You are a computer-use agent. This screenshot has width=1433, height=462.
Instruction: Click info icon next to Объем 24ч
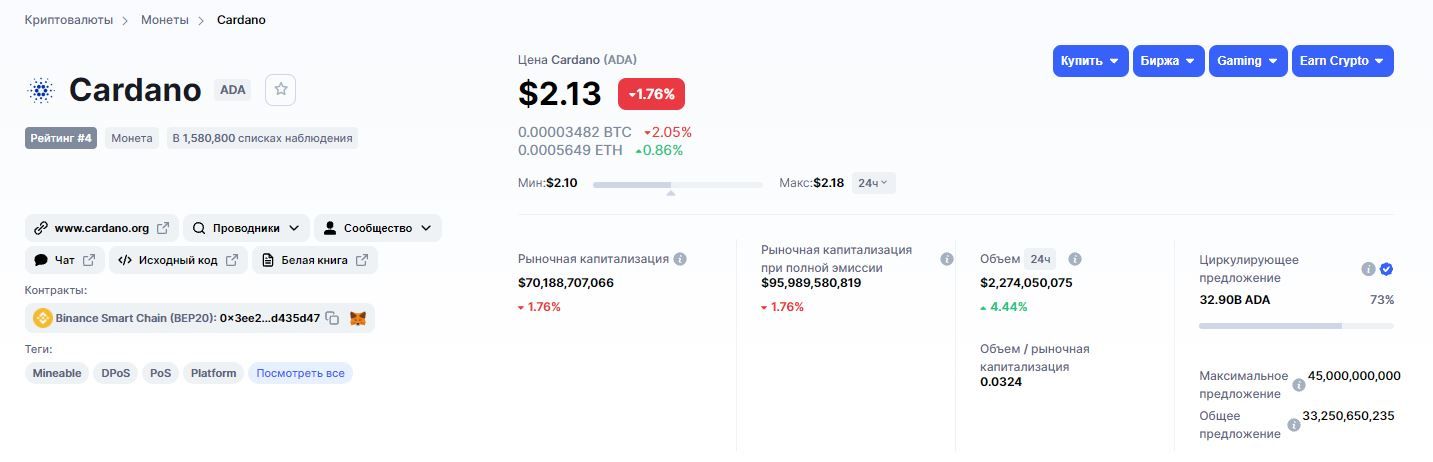1075,259
